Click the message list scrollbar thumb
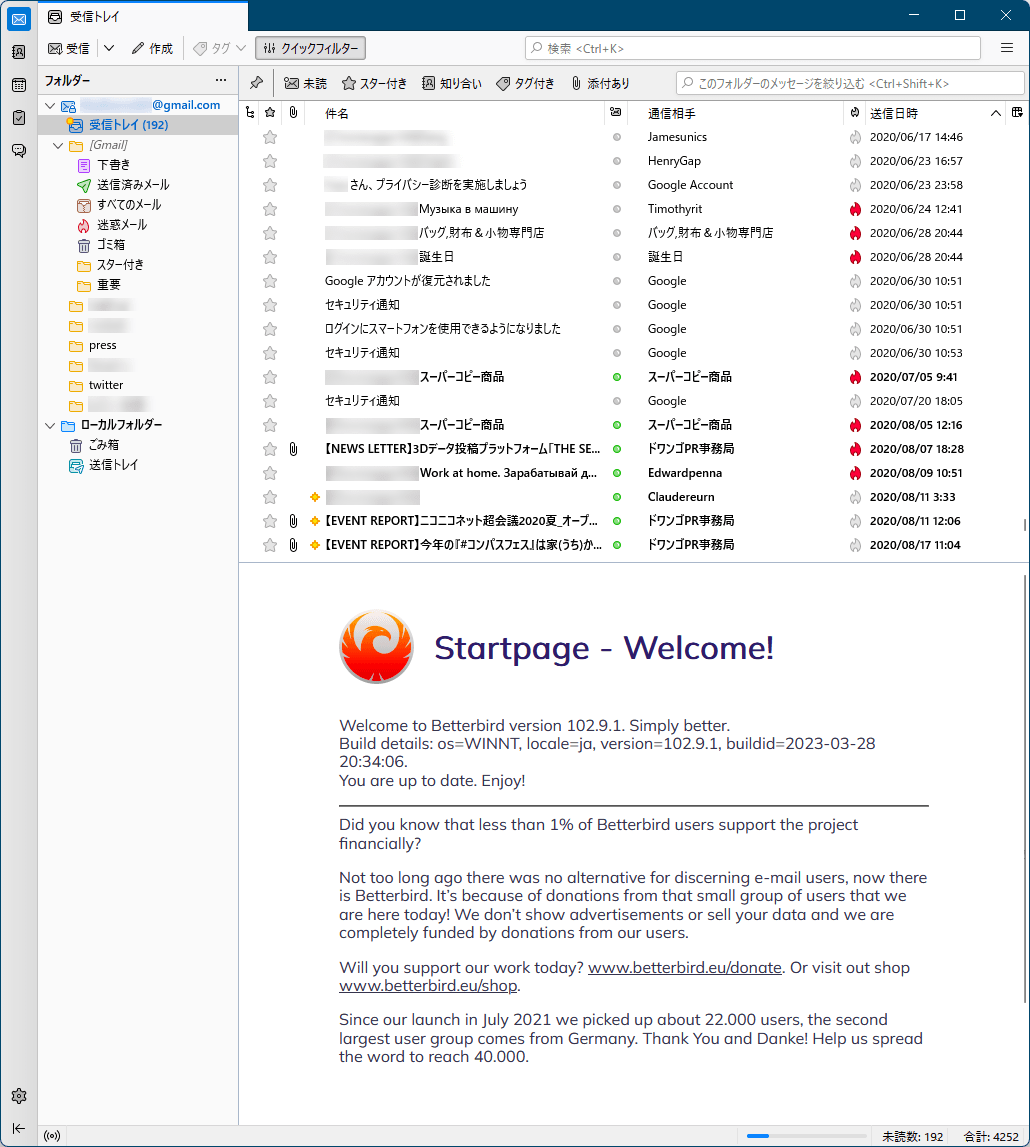 tap(1024, 525)
